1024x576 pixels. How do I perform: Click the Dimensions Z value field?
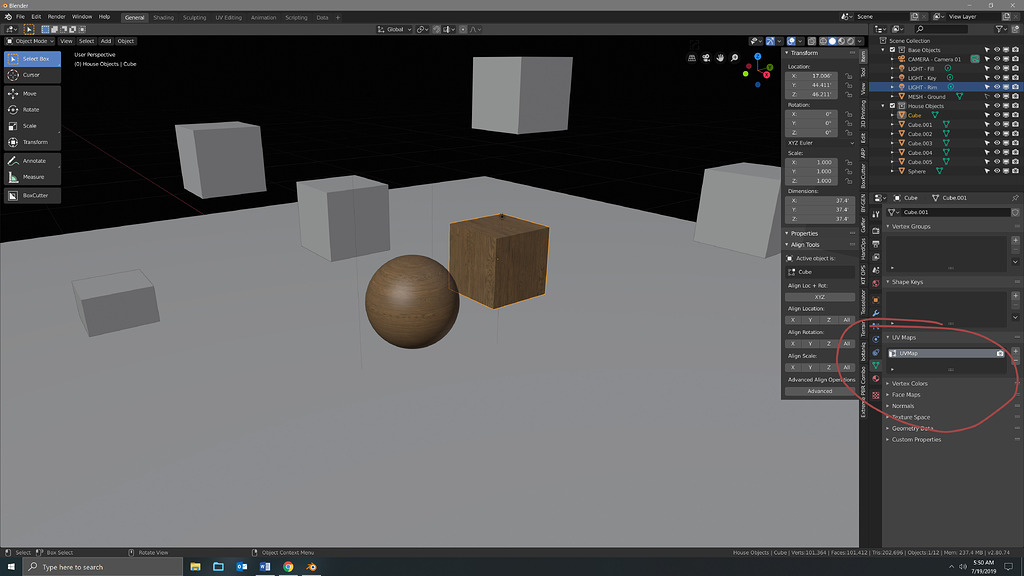pos(819,219)
